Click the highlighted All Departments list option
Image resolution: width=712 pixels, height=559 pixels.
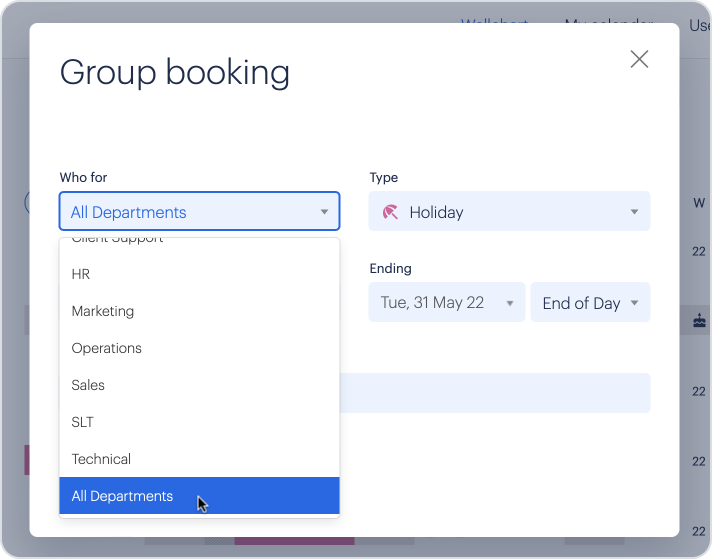coord(122,496)
